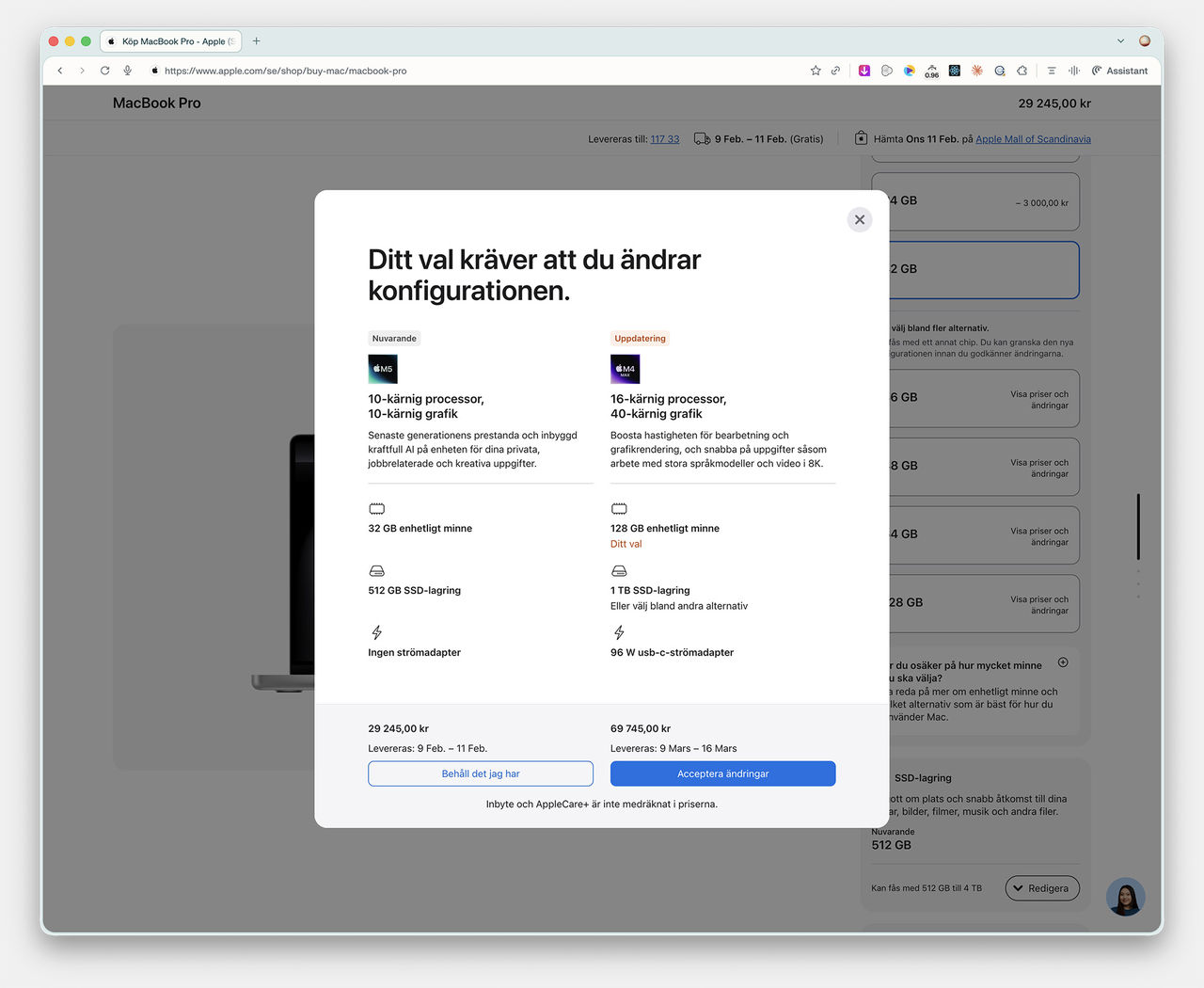Expand the Redigera dropdown under SSD-lagring
The image size is (1204, 988).
[1041, 887]
